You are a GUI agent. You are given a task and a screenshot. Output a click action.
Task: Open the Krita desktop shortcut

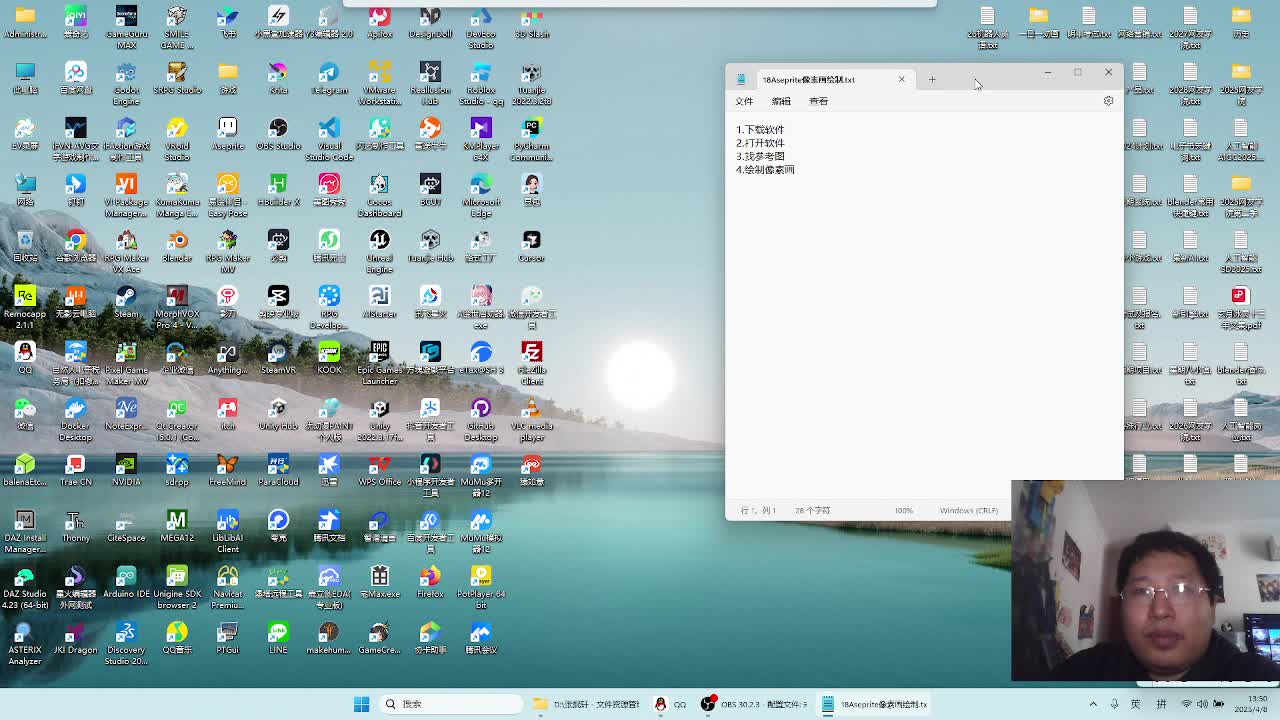[x=278, y=77]
